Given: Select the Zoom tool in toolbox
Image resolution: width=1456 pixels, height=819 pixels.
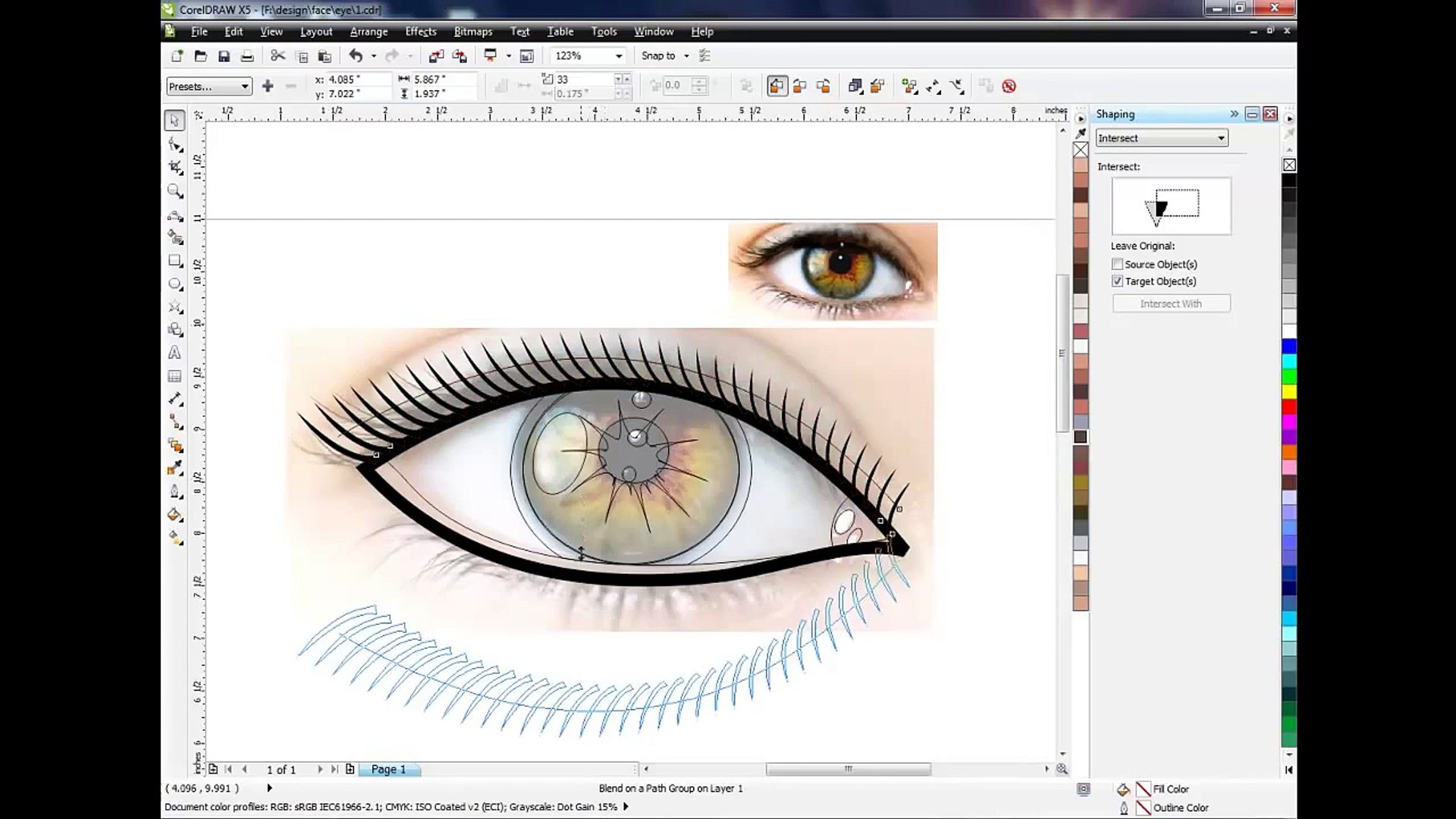Looking at the screenshot, I should click(x=175, y=191).
